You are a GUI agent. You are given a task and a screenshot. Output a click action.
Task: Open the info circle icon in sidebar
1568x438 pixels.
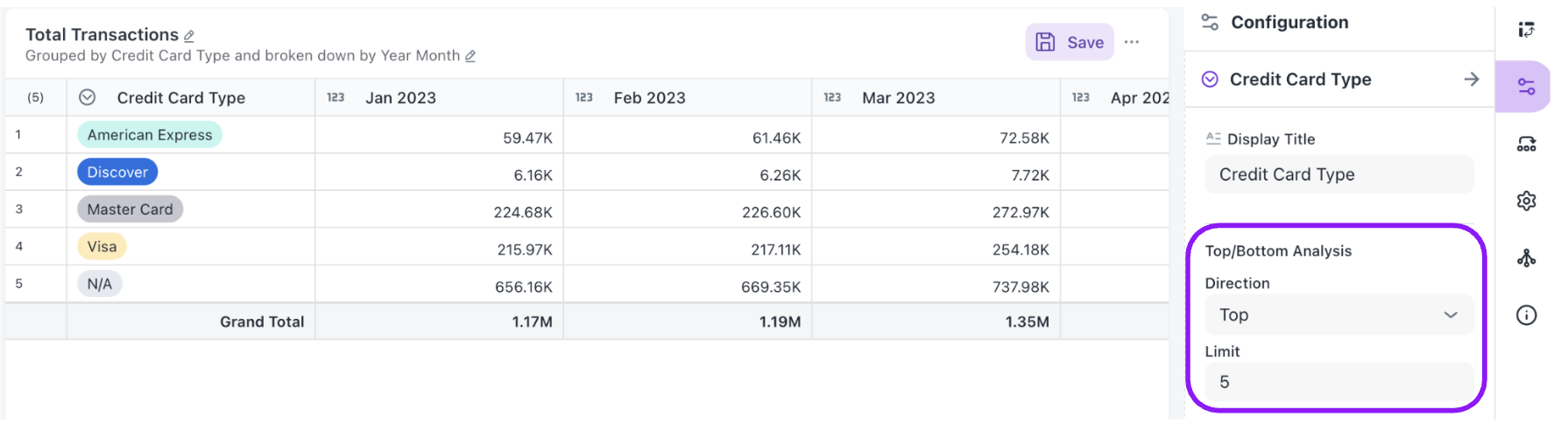coord(1526,314)
